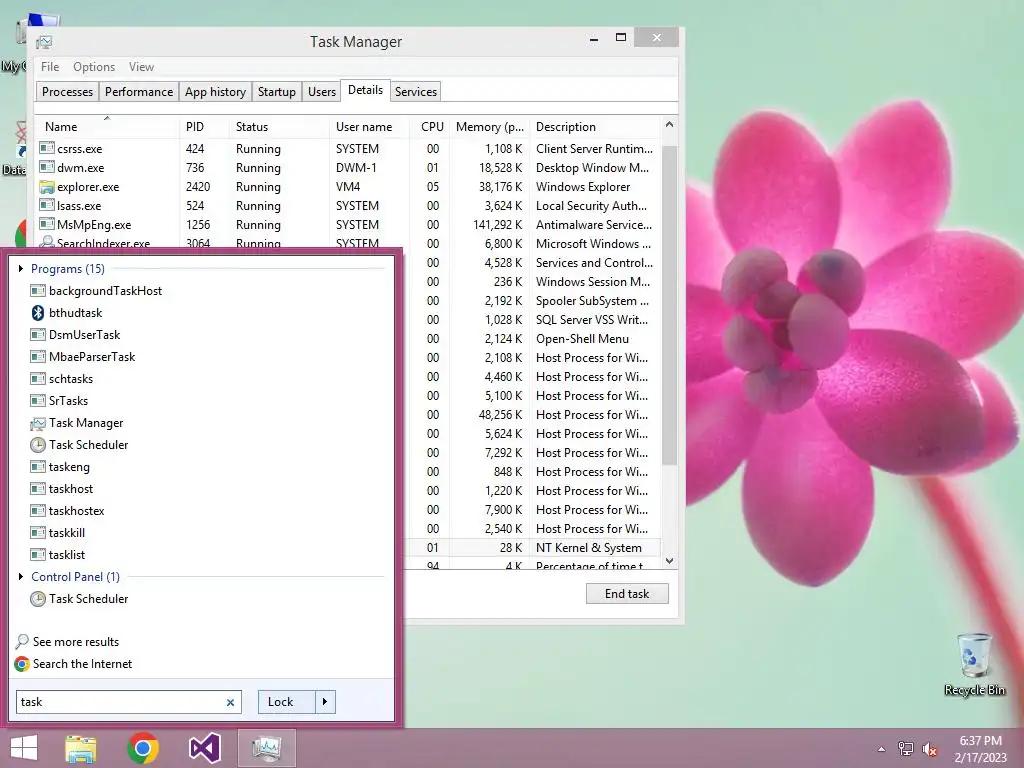Open View menu in Task Manager

pyautogui.click(x=141, y=67)
